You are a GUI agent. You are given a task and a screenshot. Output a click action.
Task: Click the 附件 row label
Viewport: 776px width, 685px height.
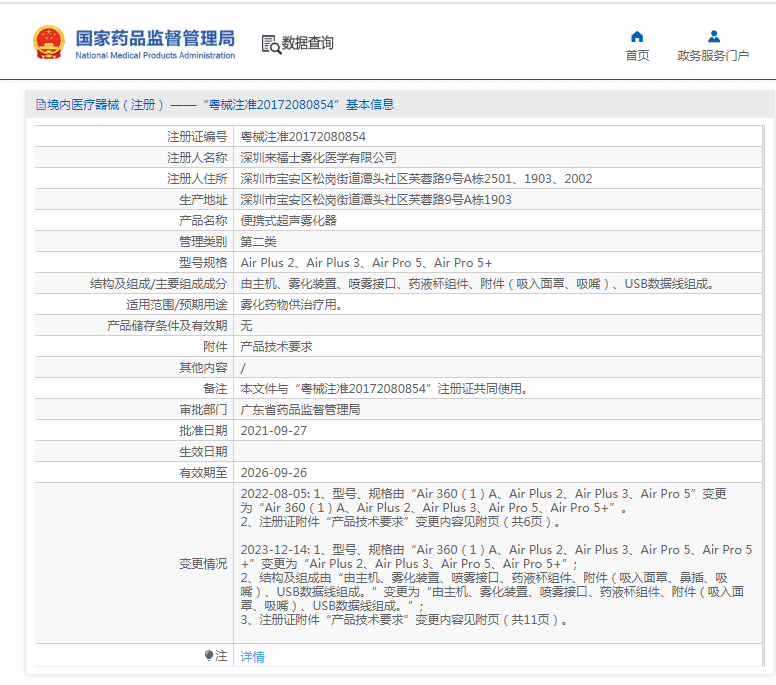click(x=215, y=346)
